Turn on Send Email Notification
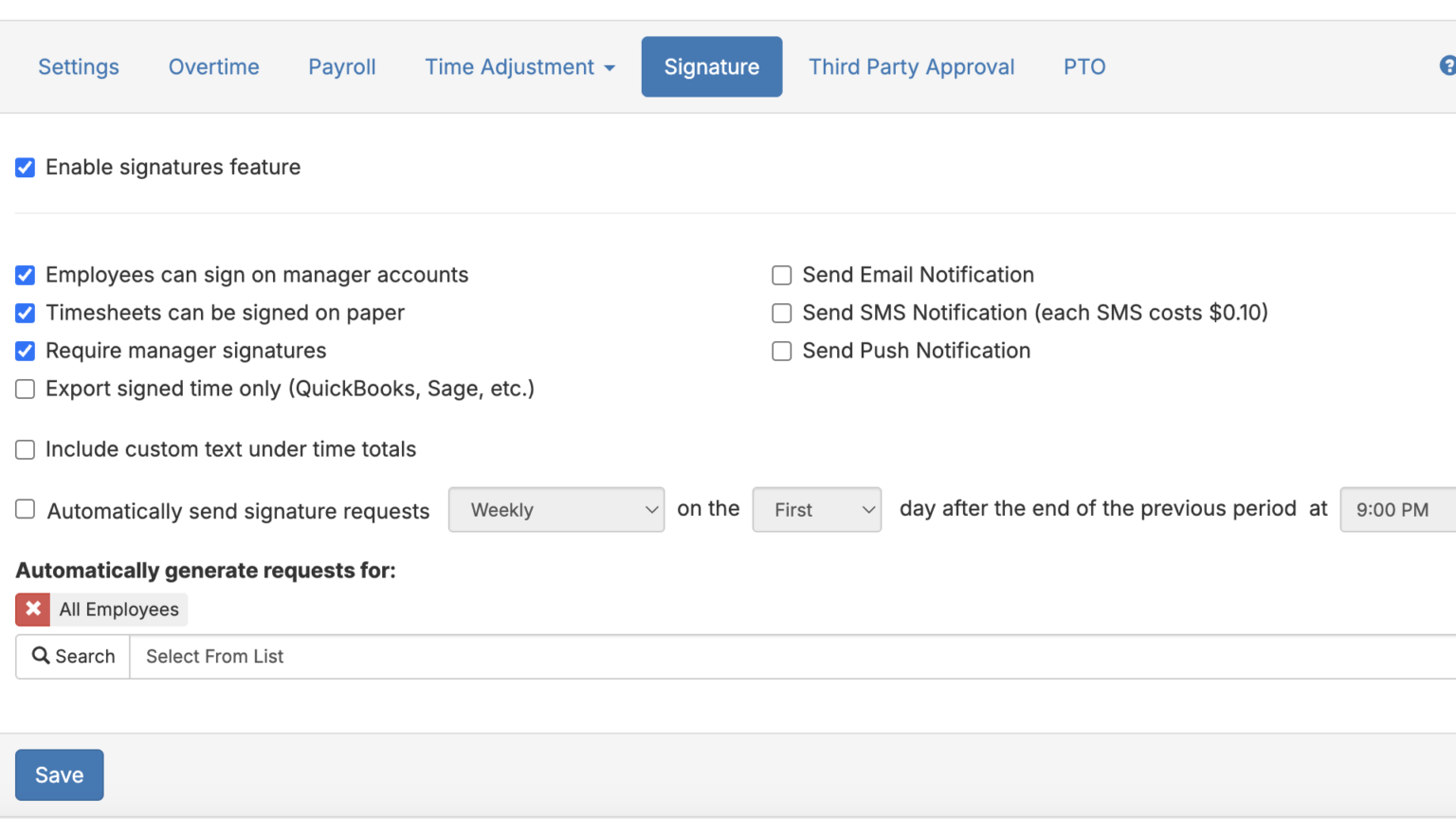The image size is (1456, 819). tap(782, 276)
